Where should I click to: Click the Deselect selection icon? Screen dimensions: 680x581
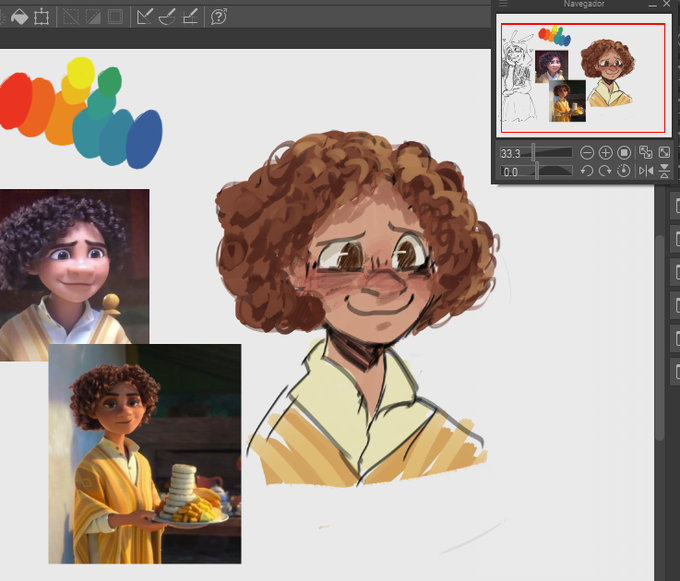coord(71,17)
